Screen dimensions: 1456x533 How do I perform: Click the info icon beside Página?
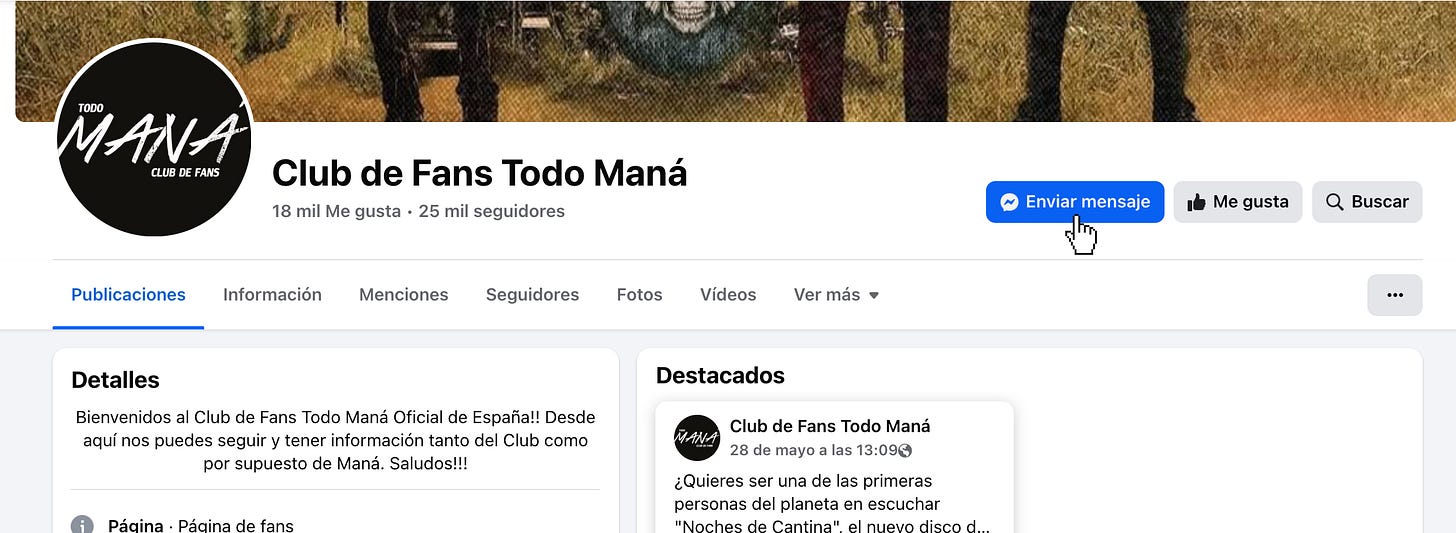82,525
